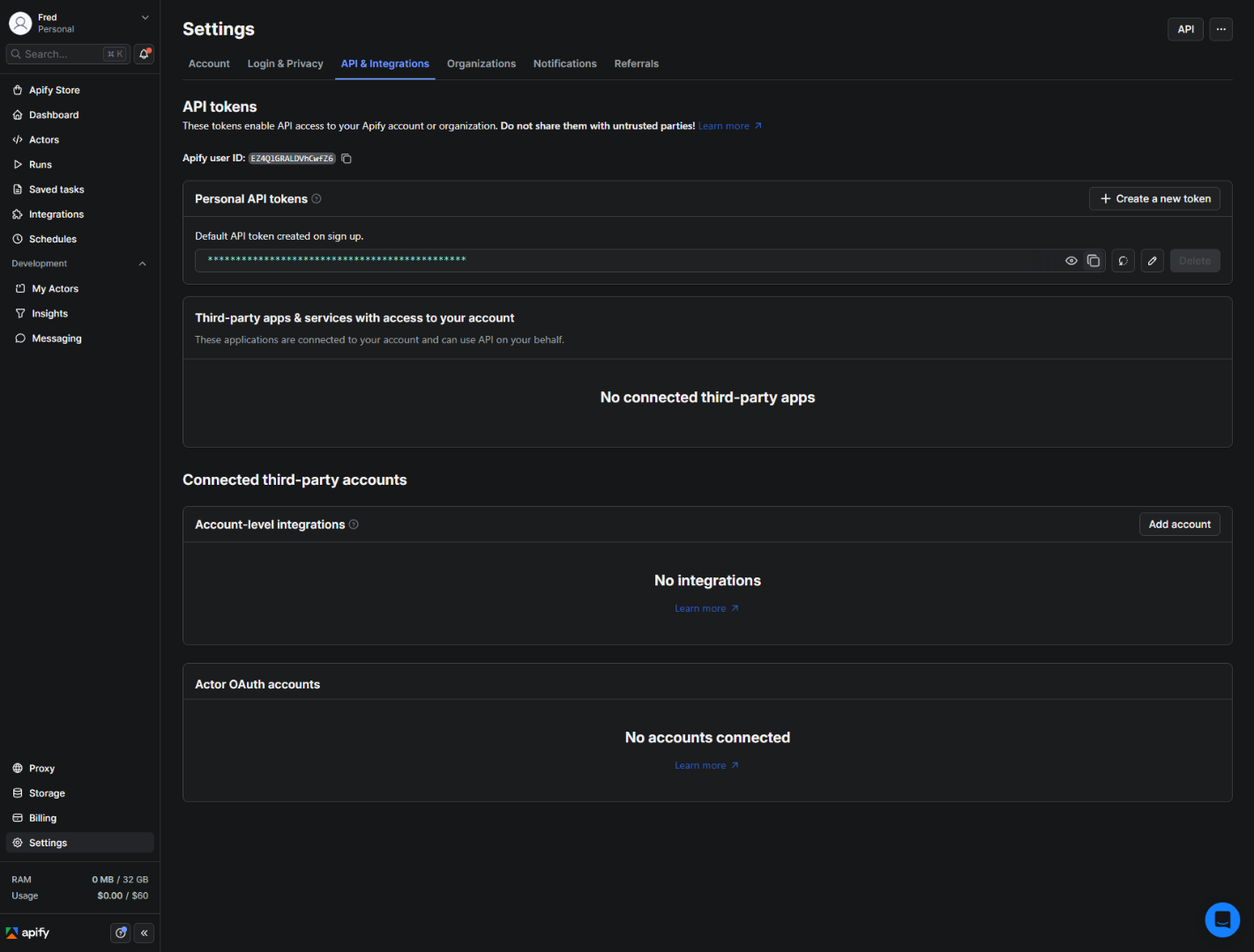
Task: Switch to Organizations tab
Action: click(481, 63)
